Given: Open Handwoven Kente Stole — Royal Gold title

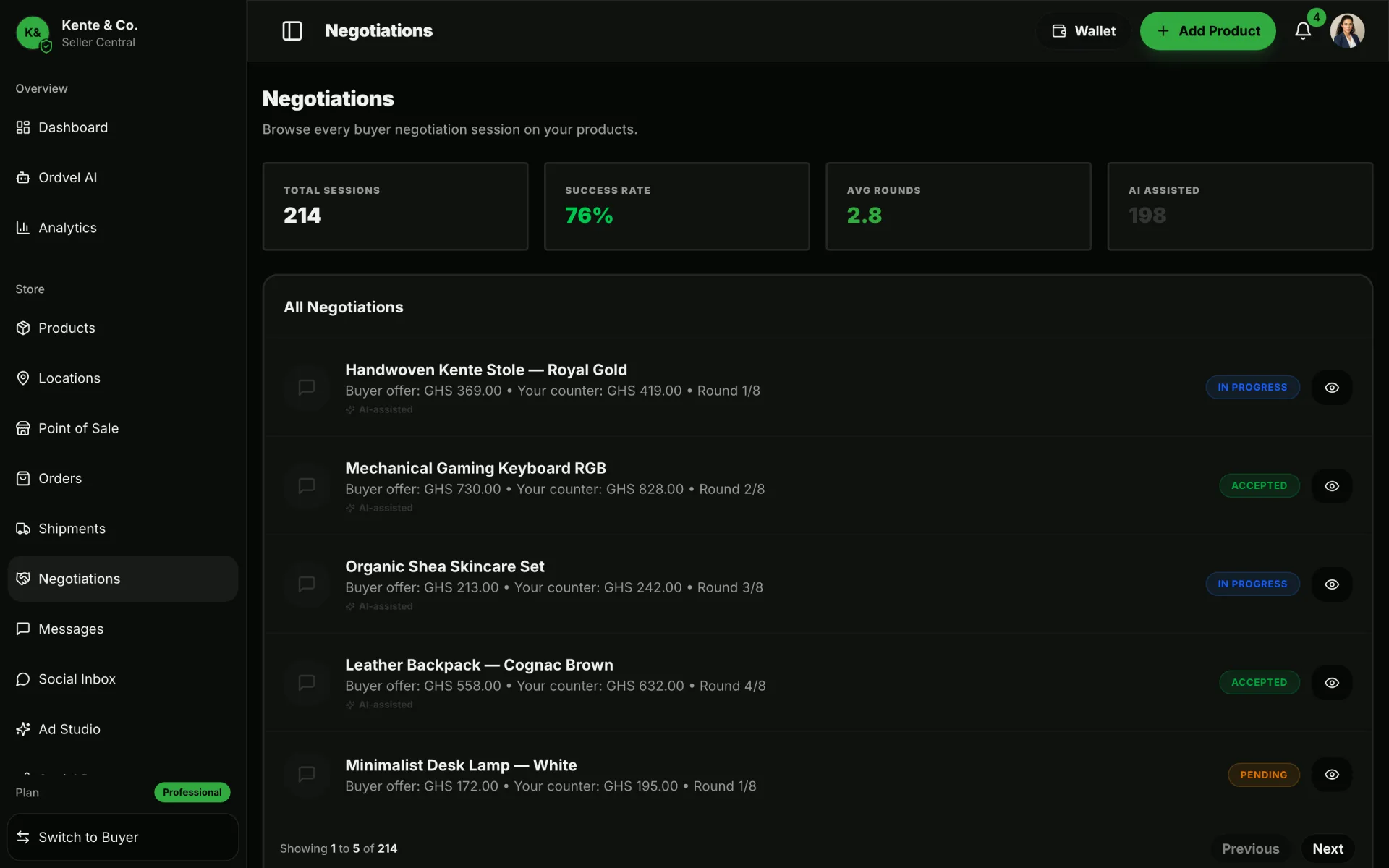Looking at the screenshot, I should click(486, 370).
